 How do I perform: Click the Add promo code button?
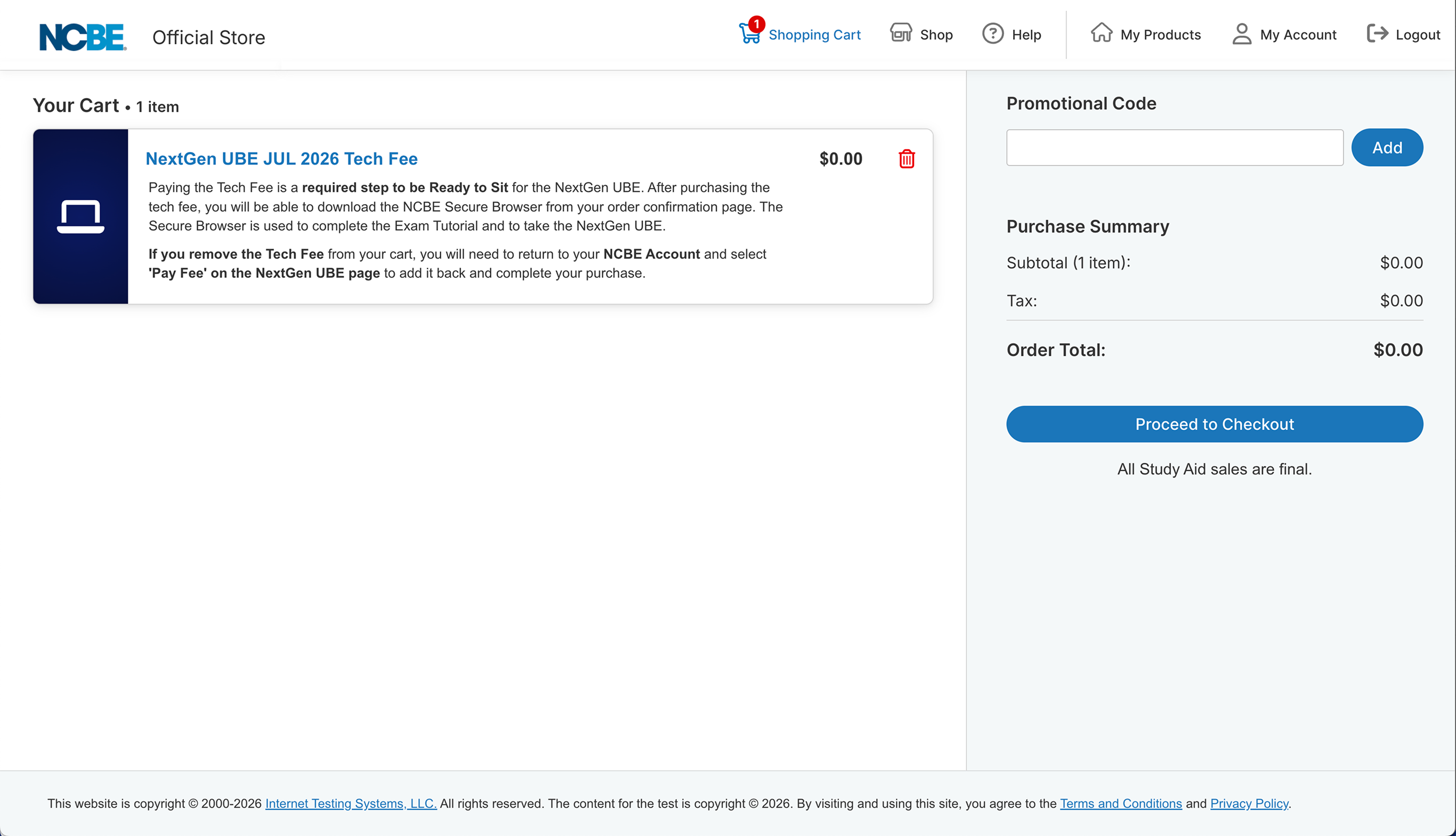click(1387, 148)
